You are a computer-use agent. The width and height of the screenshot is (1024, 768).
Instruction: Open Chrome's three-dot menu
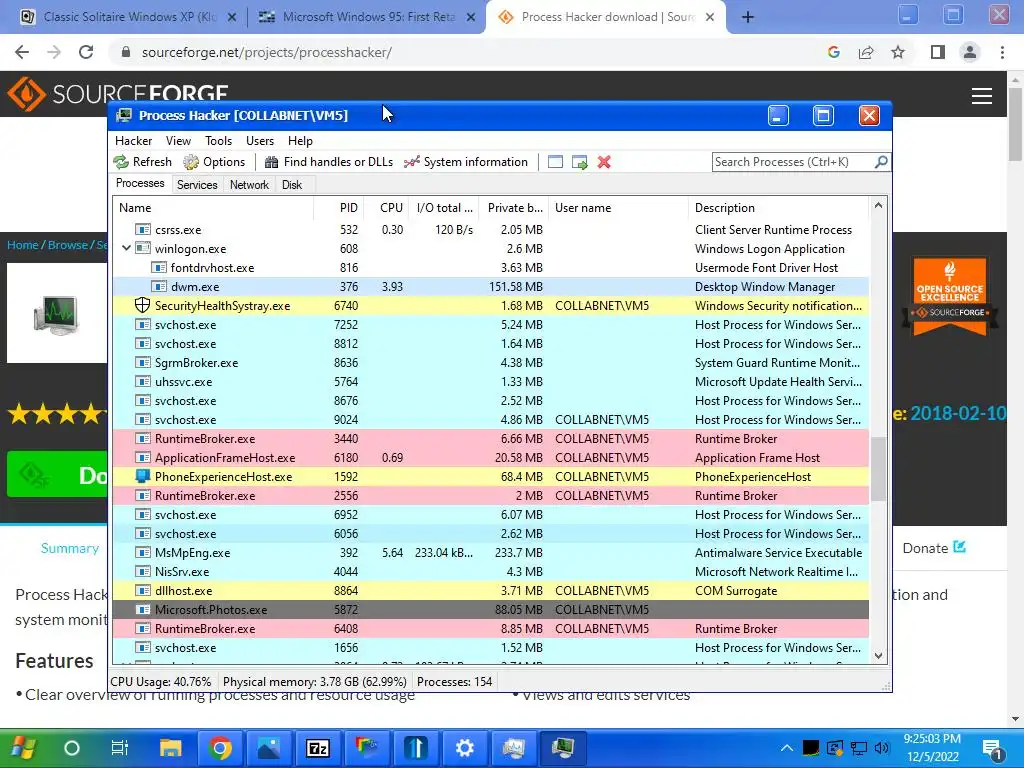pos(1002,52)
